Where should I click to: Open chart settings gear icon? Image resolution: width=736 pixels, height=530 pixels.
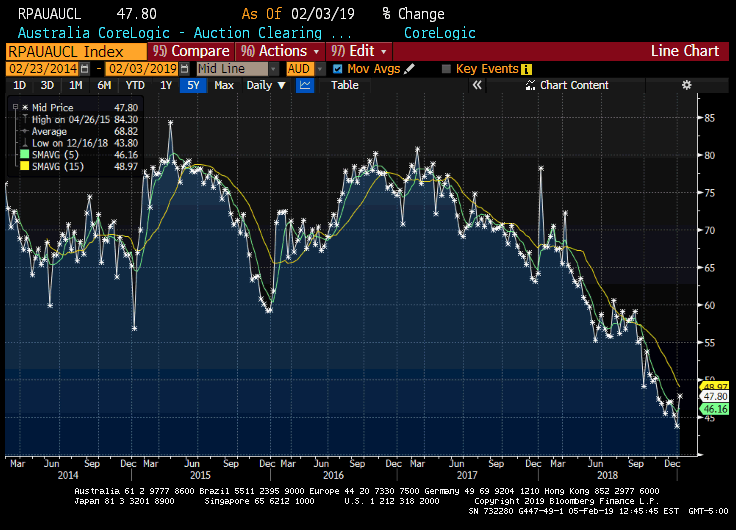pos(686,85)
